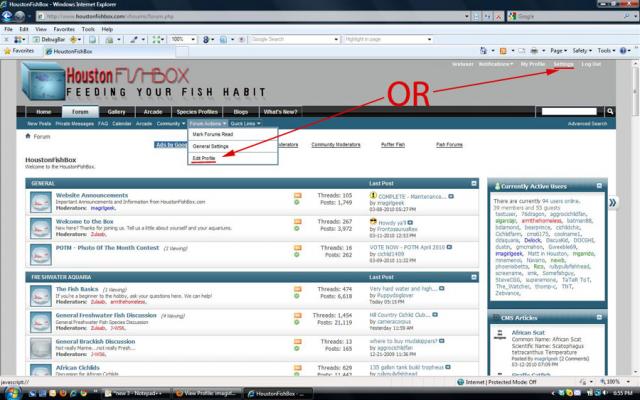Click the Log Out link

click(591, 64)
